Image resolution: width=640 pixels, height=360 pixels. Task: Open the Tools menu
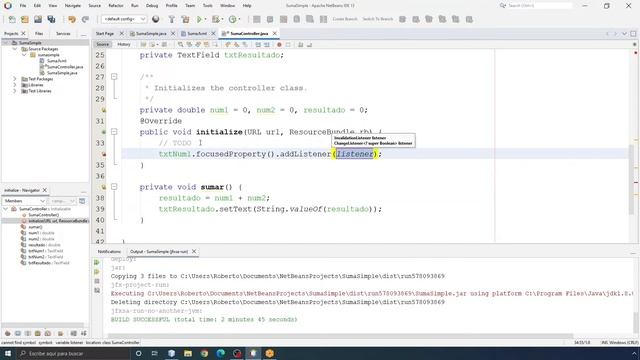207,6
